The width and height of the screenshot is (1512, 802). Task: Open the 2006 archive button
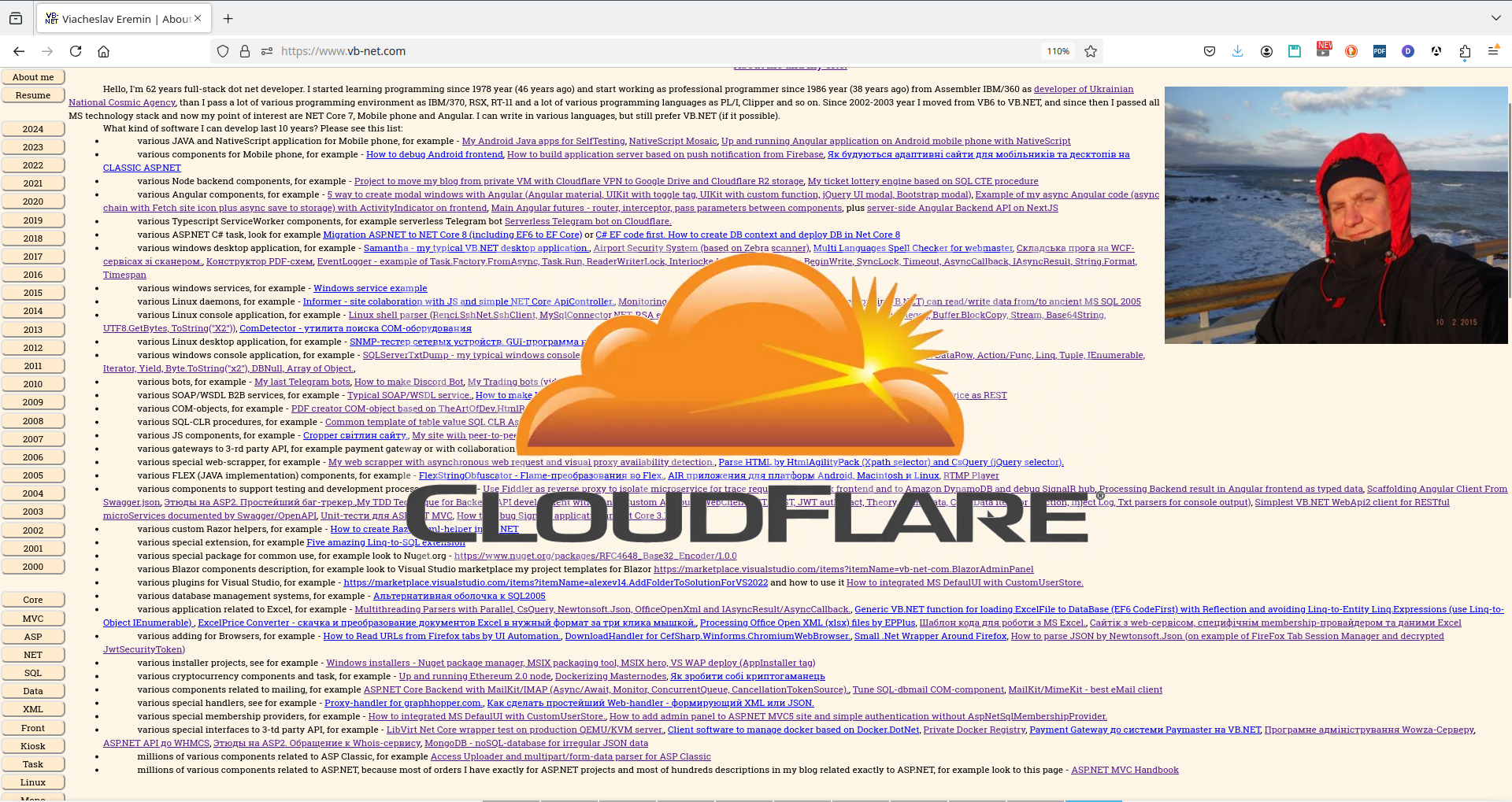tap(33, 457)
